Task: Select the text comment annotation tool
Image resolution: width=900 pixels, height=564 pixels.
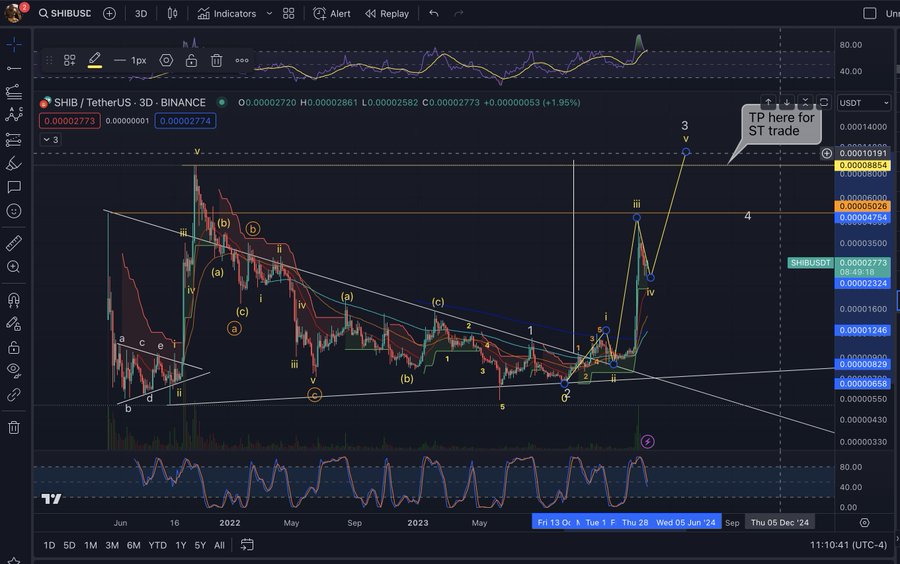Action: pos(14,187)
